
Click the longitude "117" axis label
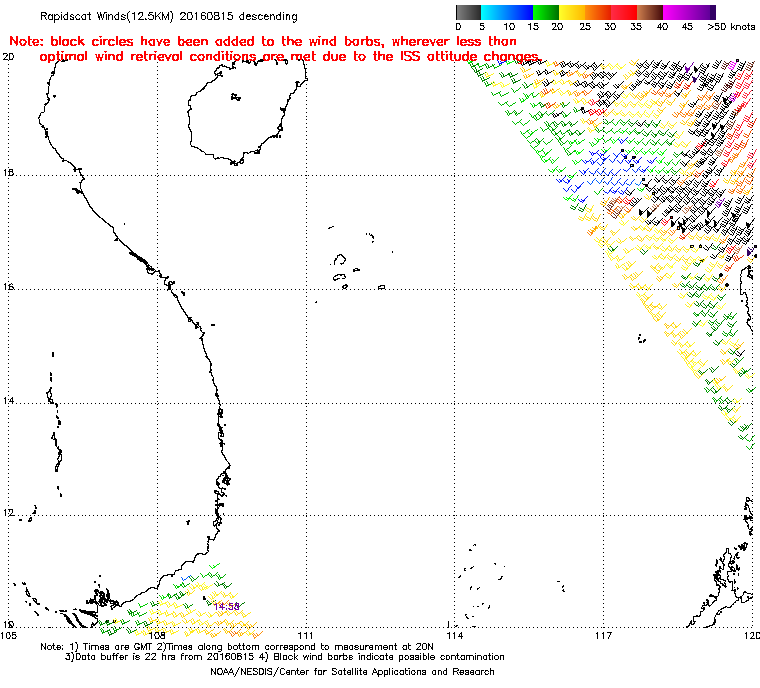[x=603, y=636]
